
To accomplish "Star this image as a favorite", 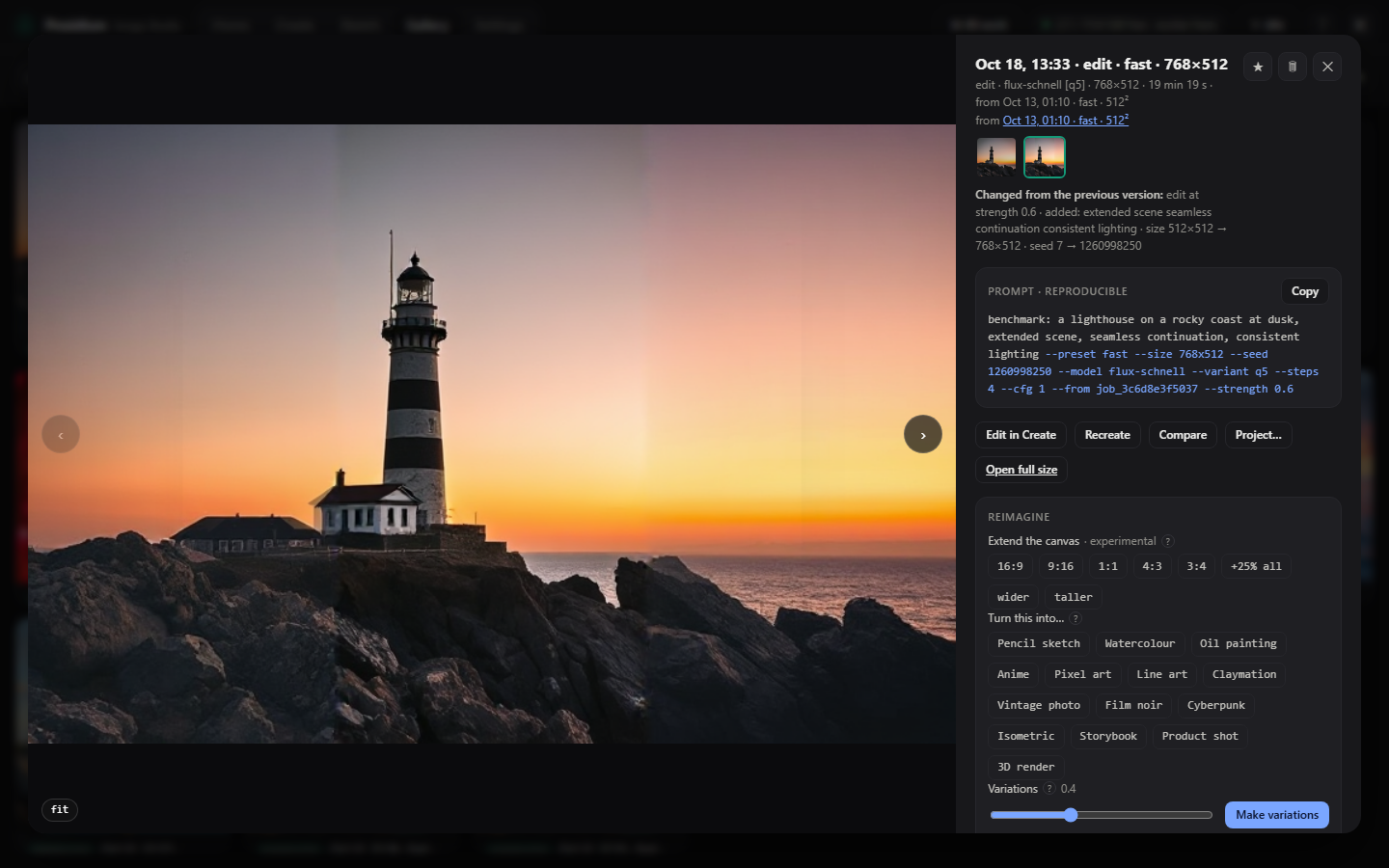I will pyautogui.click(x=1258, y=67).
